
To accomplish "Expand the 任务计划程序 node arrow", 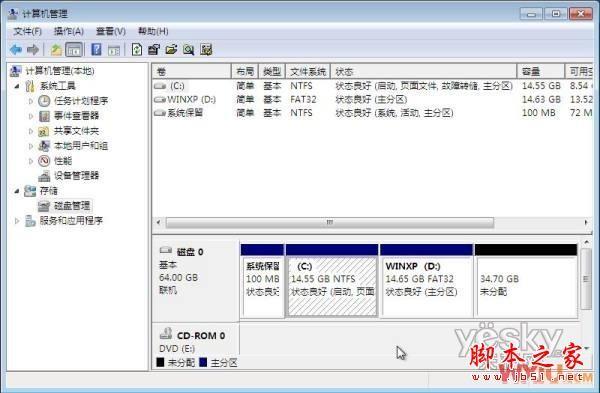I will tap(31, 101).
